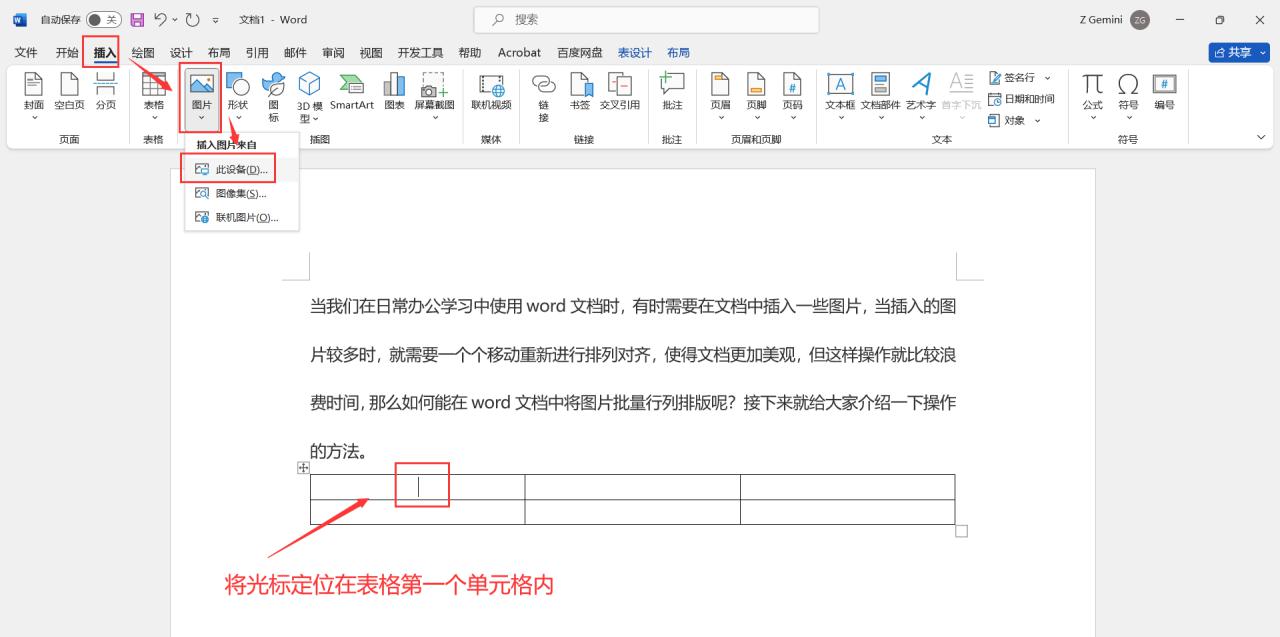Open the ZG account avatar

pyautogui.click(x=1140, y=19)
